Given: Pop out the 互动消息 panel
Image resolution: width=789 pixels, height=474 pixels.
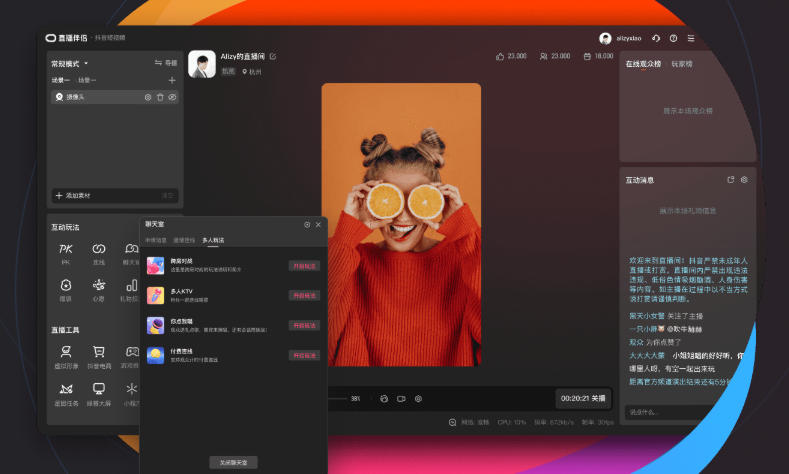Looking at the screenshot, I should [731, 180].
